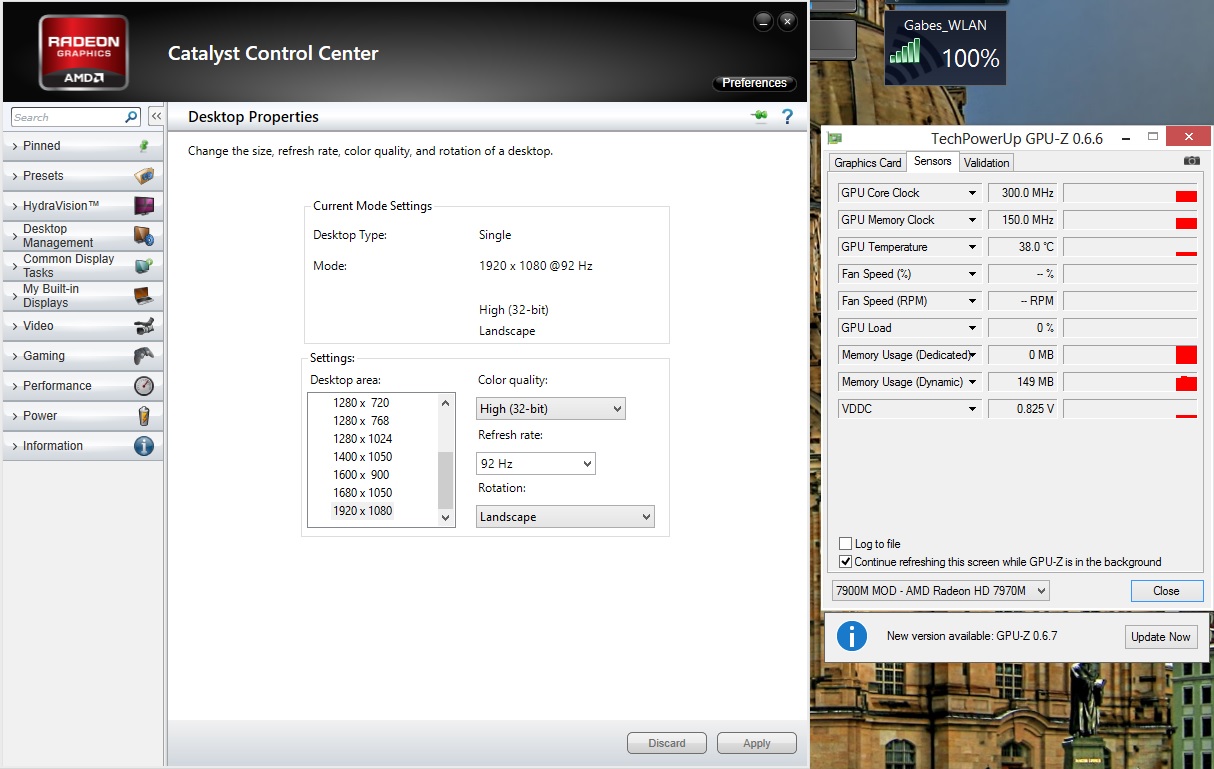Select the 1920 x 1080 resolution
Image resolution: width=1214 pixels, height=769 pixels.
pos(362,511)
